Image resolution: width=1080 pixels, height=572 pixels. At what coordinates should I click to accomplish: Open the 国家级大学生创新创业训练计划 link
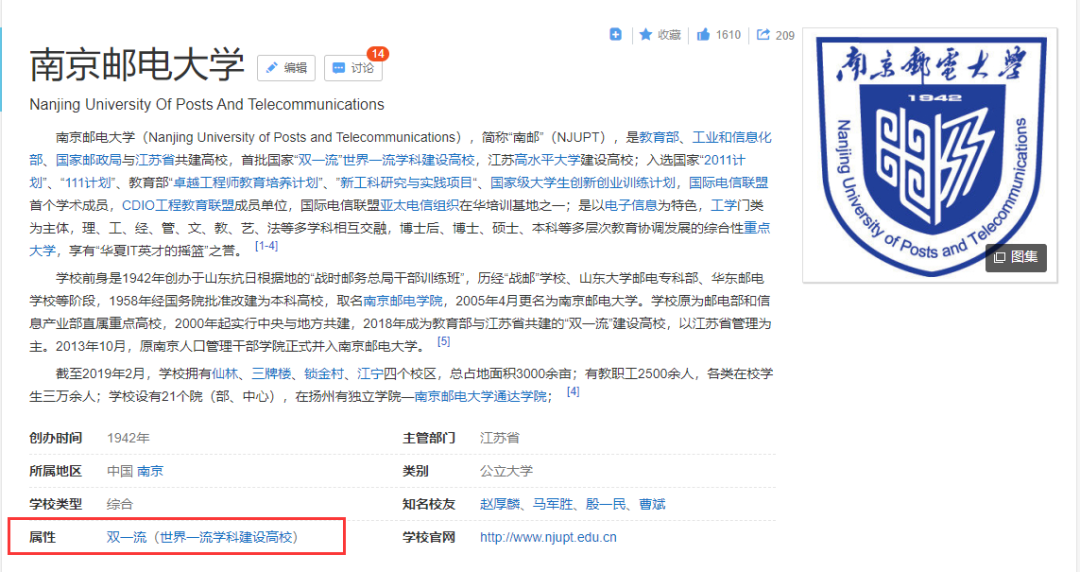(x=583, y=183)
